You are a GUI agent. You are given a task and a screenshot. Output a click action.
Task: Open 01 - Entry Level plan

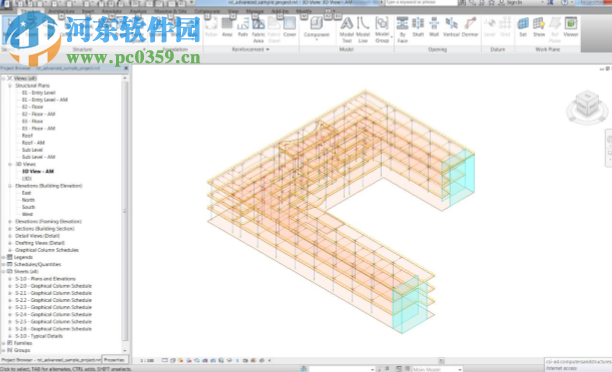[x=39, y=93]
